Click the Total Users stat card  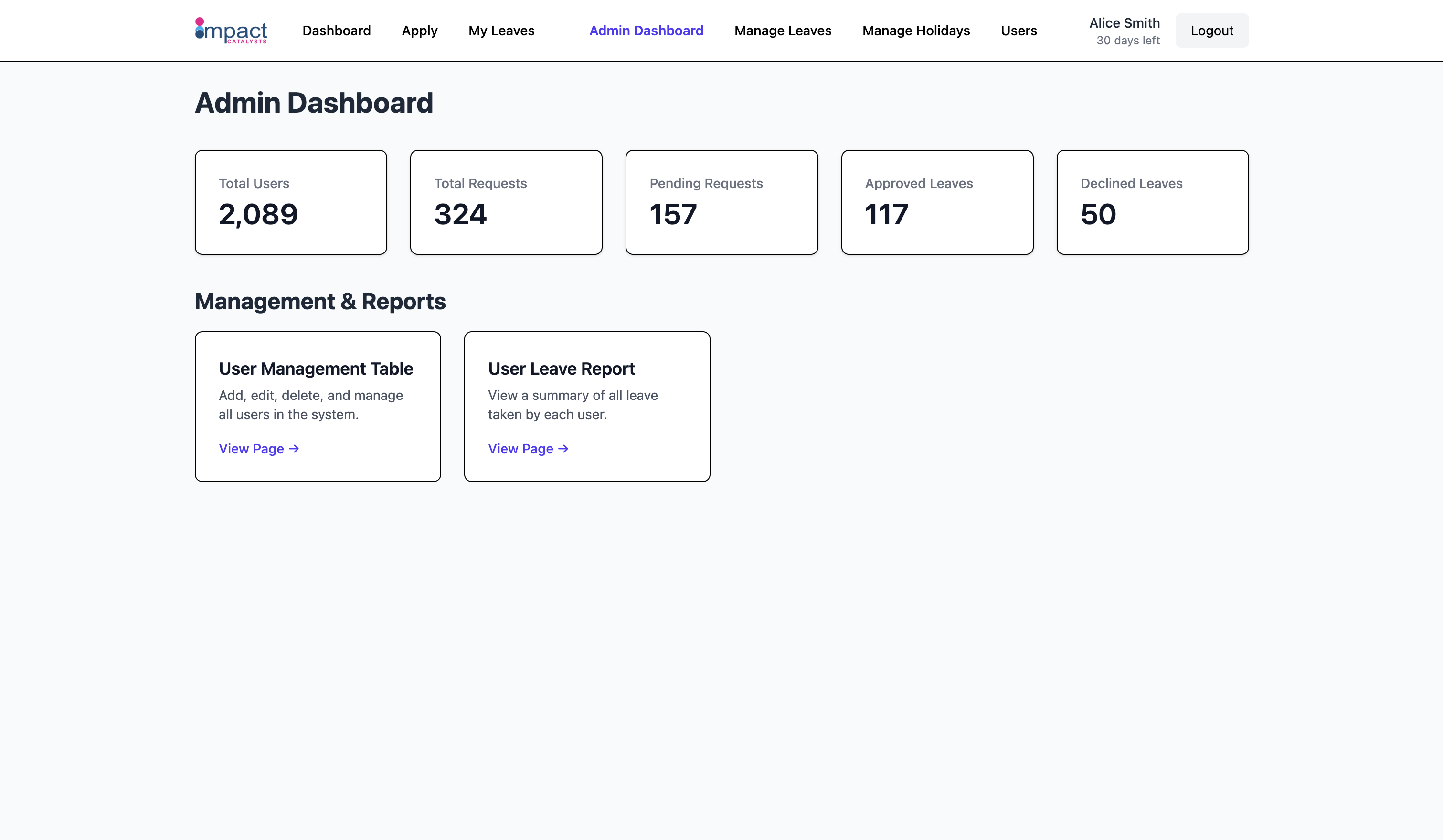[290, 202]
